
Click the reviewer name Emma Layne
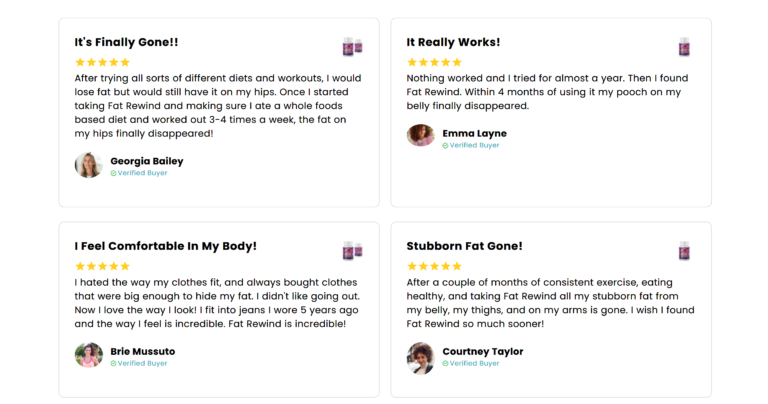(x=475, y=133)
